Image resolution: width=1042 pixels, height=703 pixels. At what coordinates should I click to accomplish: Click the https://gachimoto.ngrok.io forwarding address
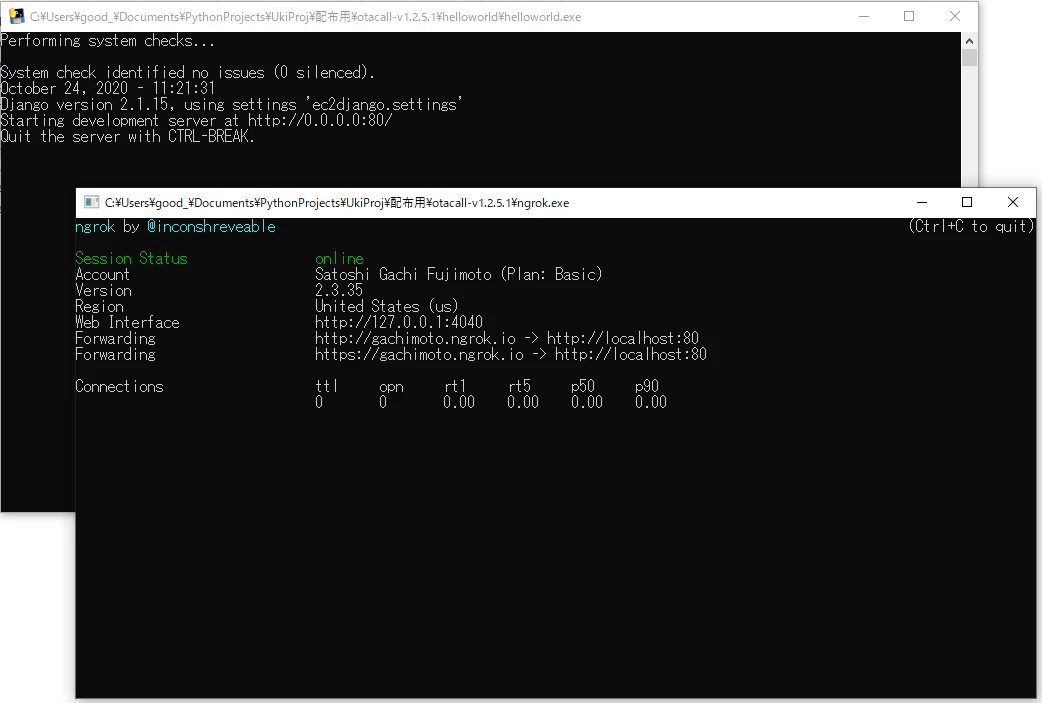(419, 354)
